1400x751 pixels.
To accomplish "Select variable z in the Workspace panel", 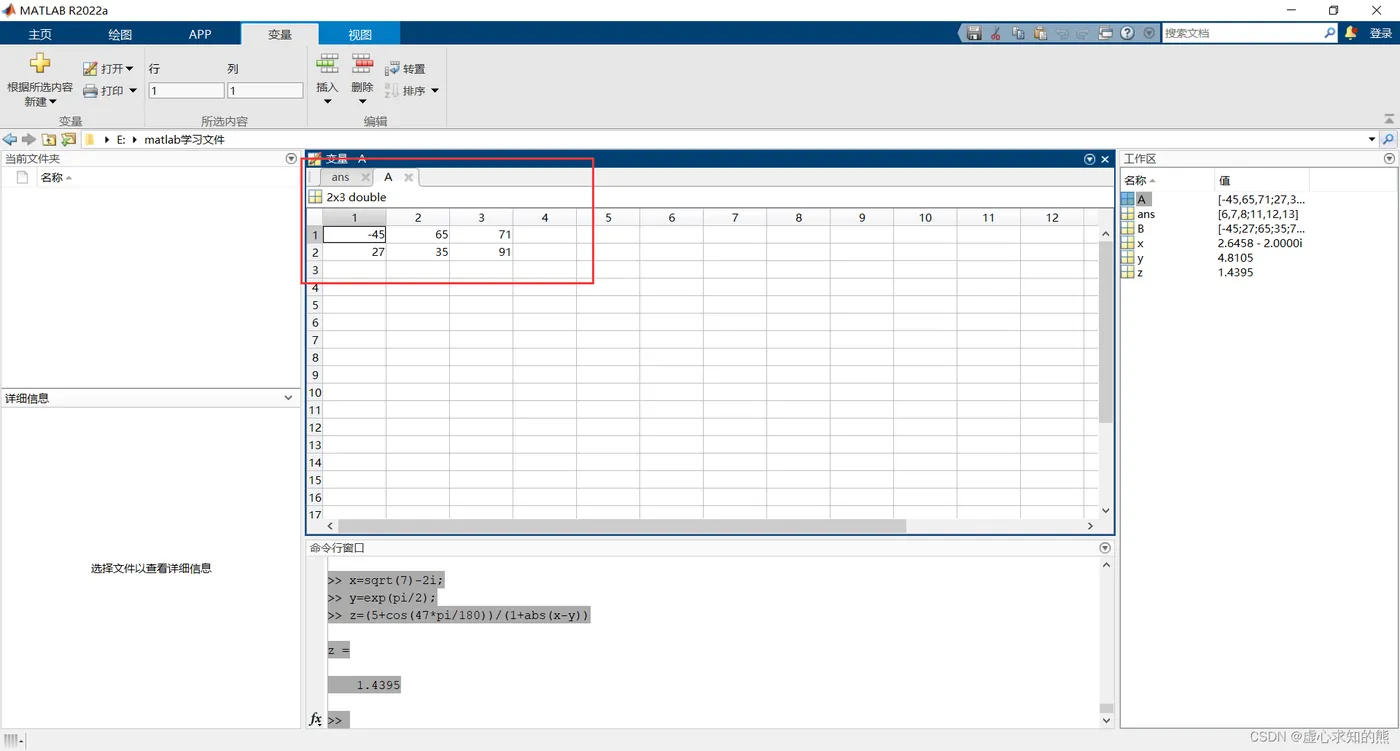I will [x=1140, y=272].
